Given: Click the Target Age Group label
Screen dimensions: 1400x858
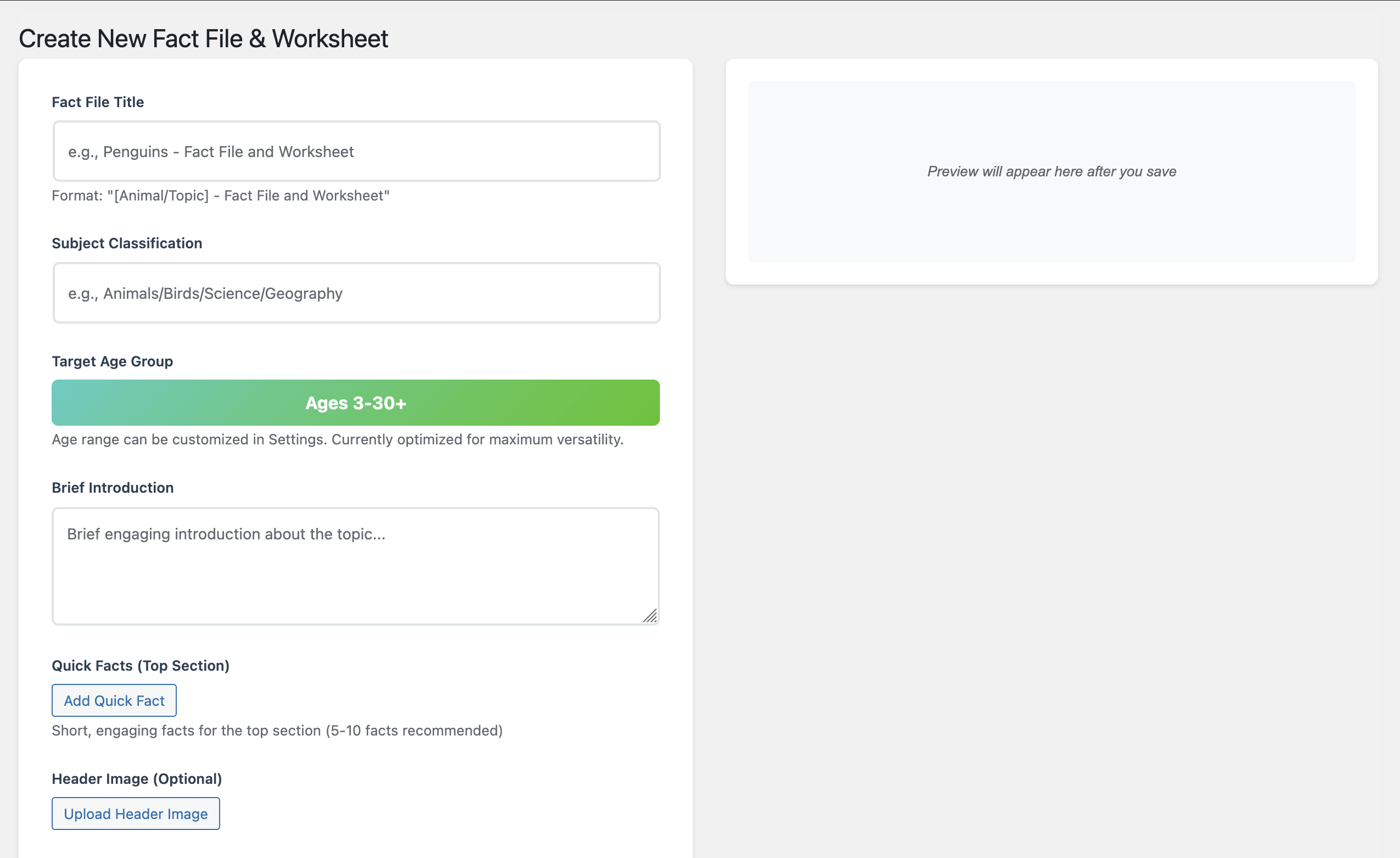Looking at the screenshot, I should pos(112,361).
